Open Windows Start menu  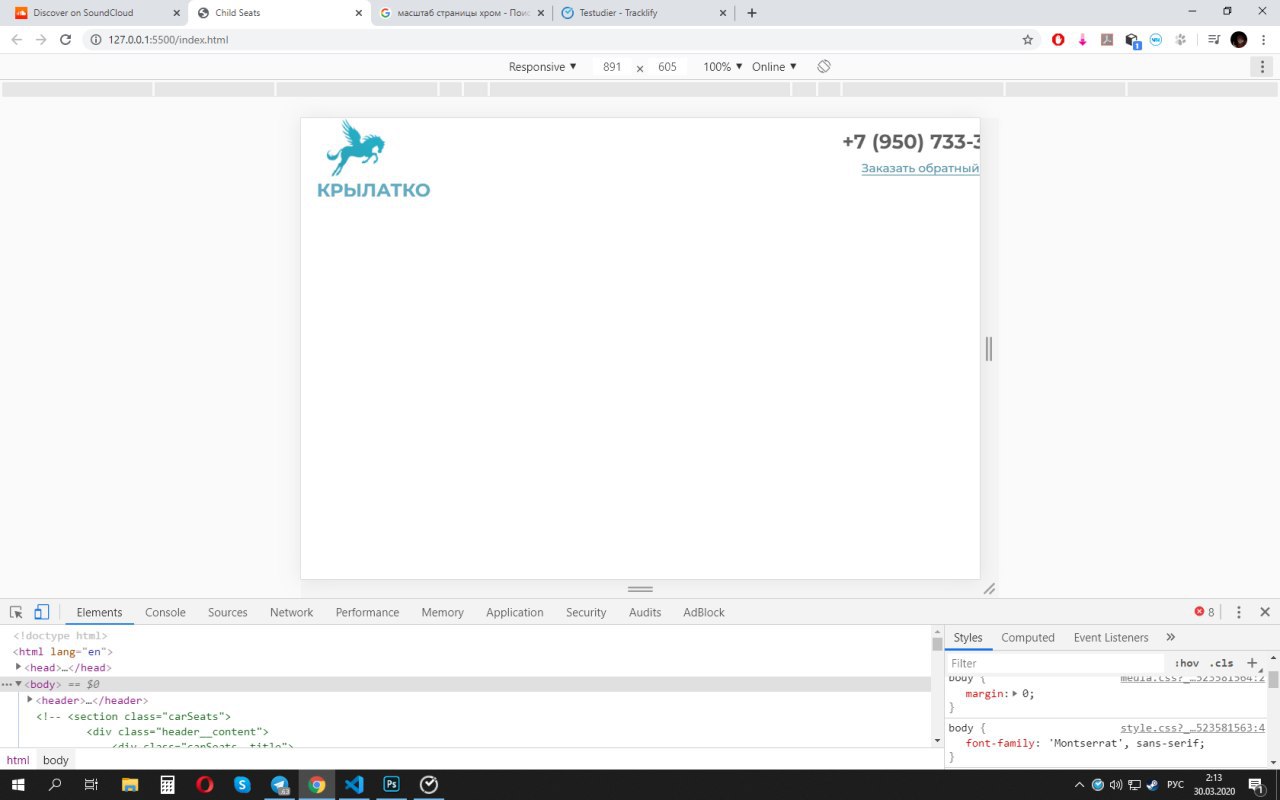(18, 785)
